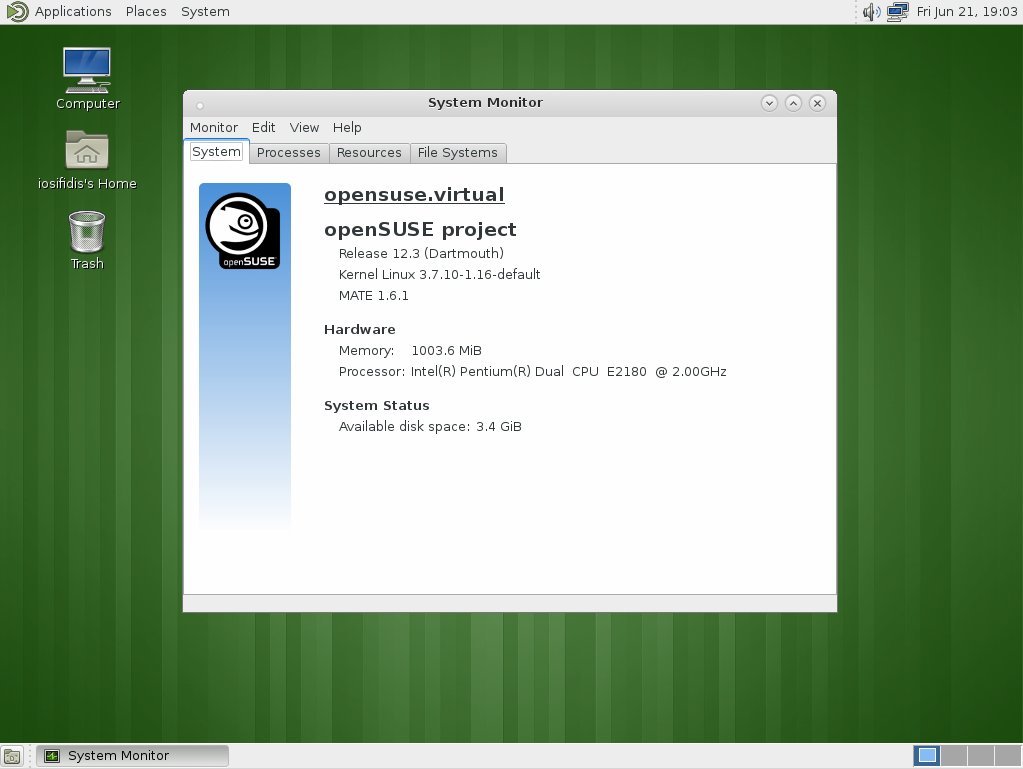Select the File Systems tab
The image size is (1023, 769).
(457, 153)
